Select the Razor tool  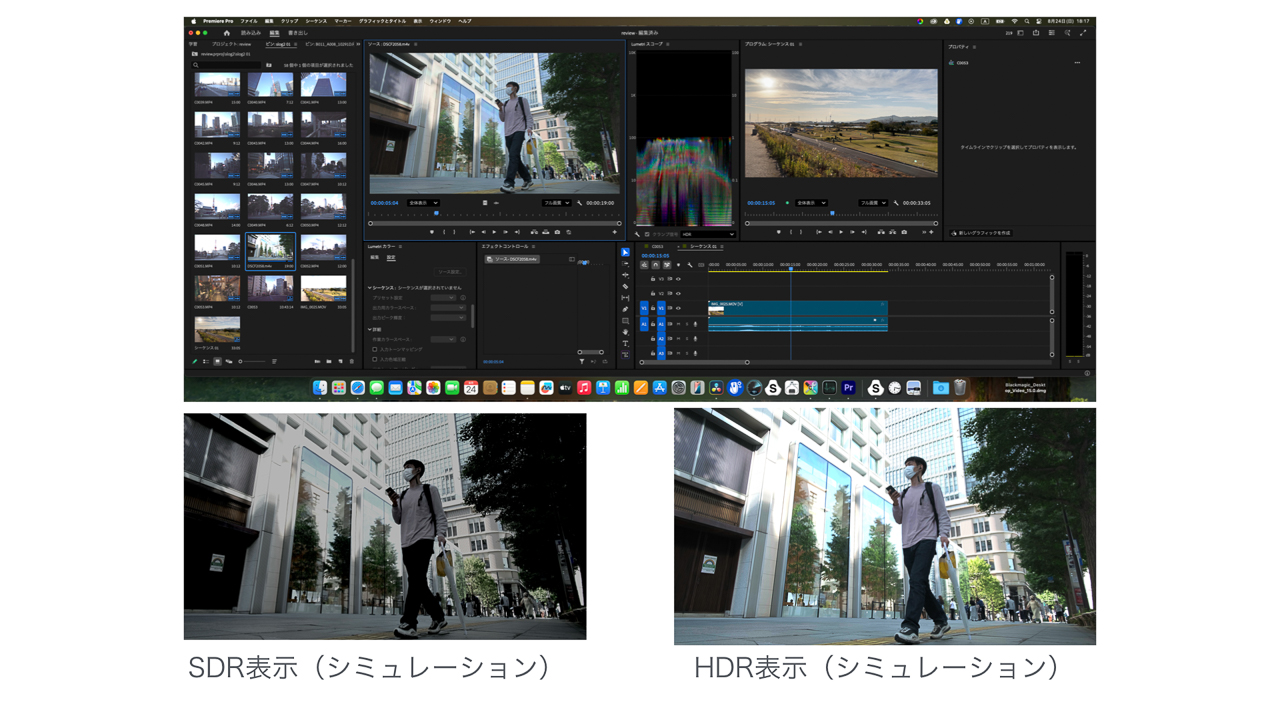point(625,287)
